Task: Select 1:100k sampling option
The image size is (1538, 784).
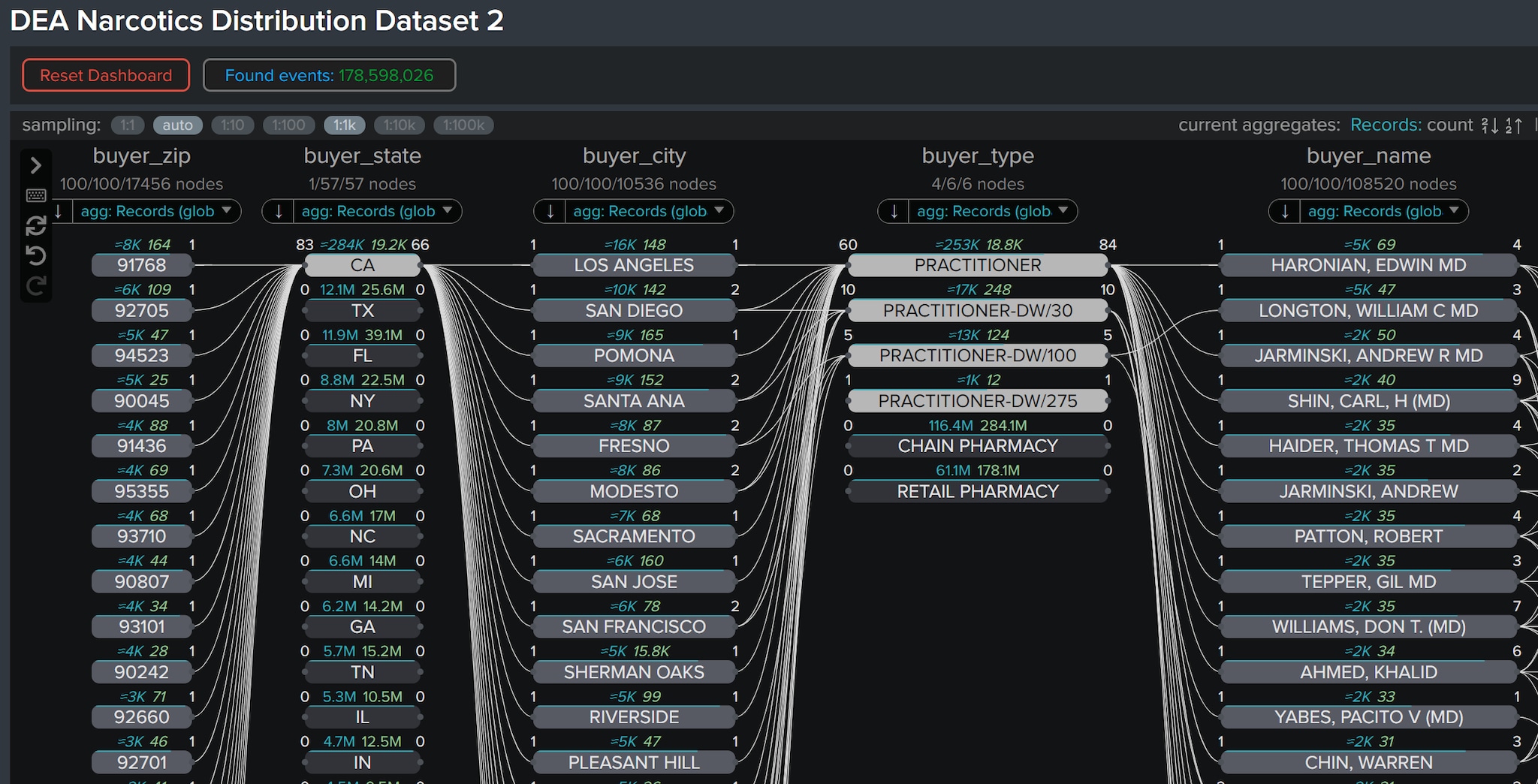Action: tap(463, 125)
